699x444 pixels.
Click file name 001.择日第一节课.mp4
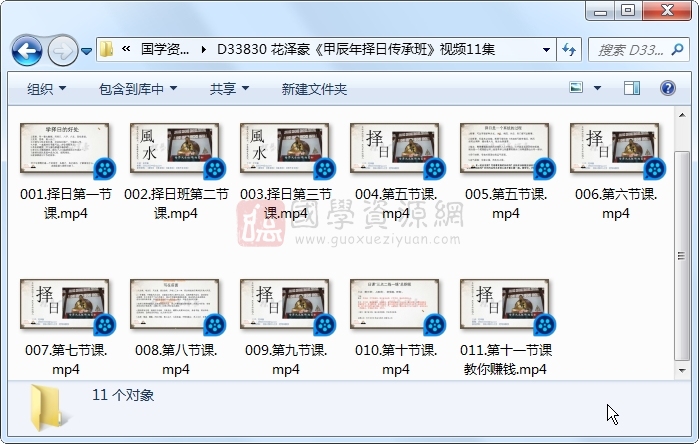point(66,204)
